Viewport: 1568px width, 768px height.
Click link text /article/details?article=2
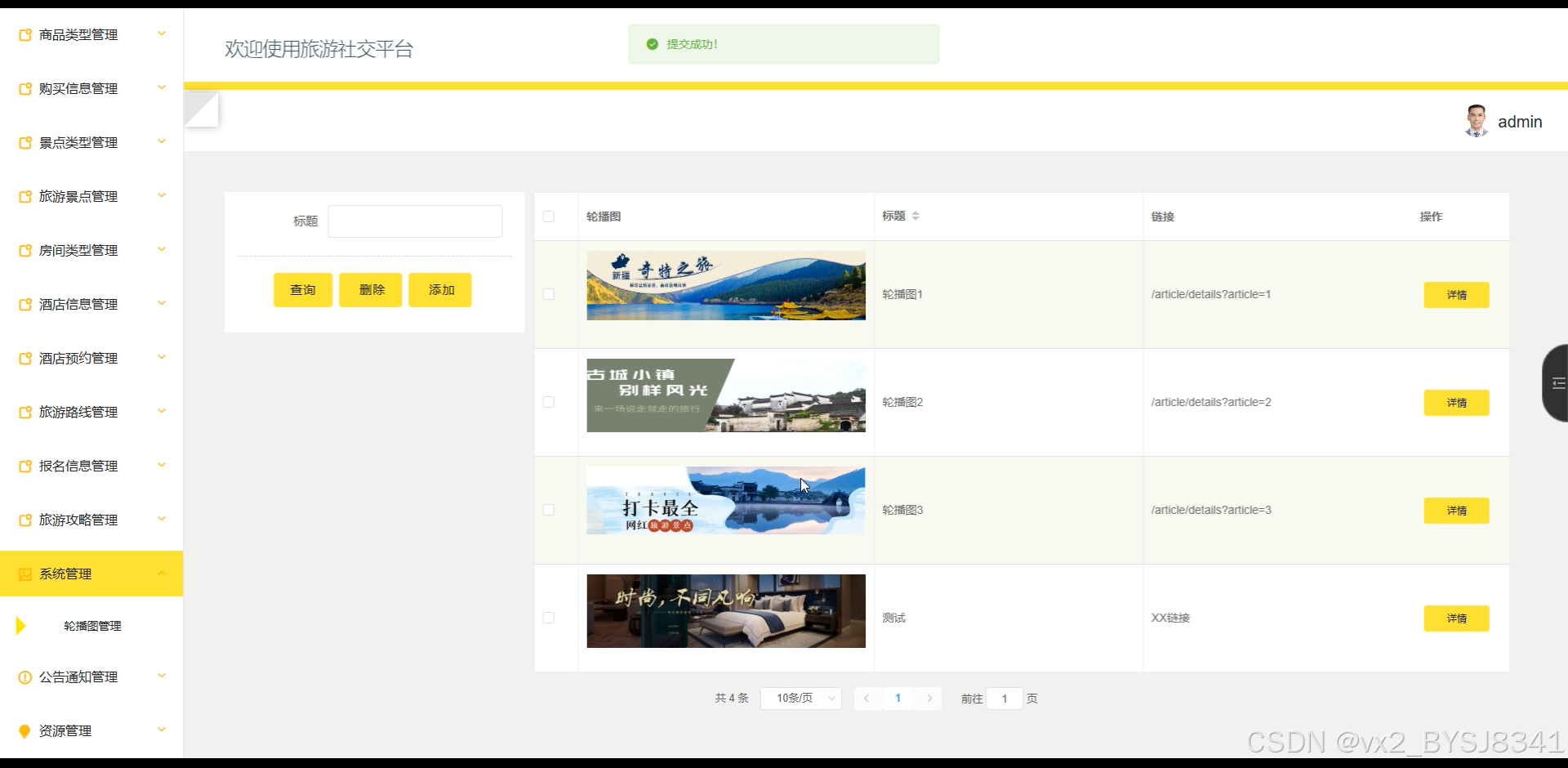coord(1211,402)
